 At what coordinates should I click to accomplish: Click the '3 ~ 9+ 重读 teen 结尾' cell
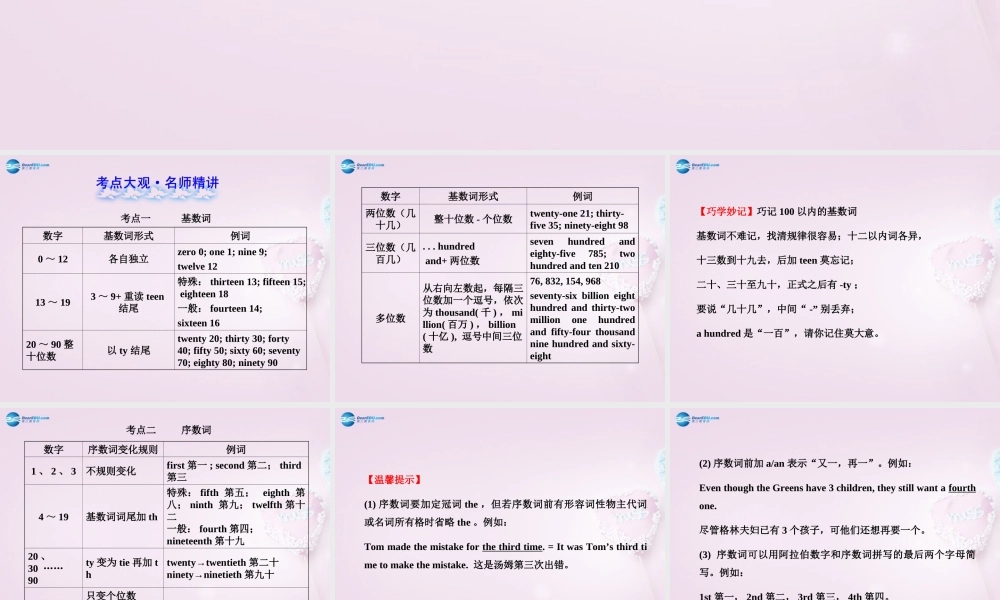tap(128, 302)
